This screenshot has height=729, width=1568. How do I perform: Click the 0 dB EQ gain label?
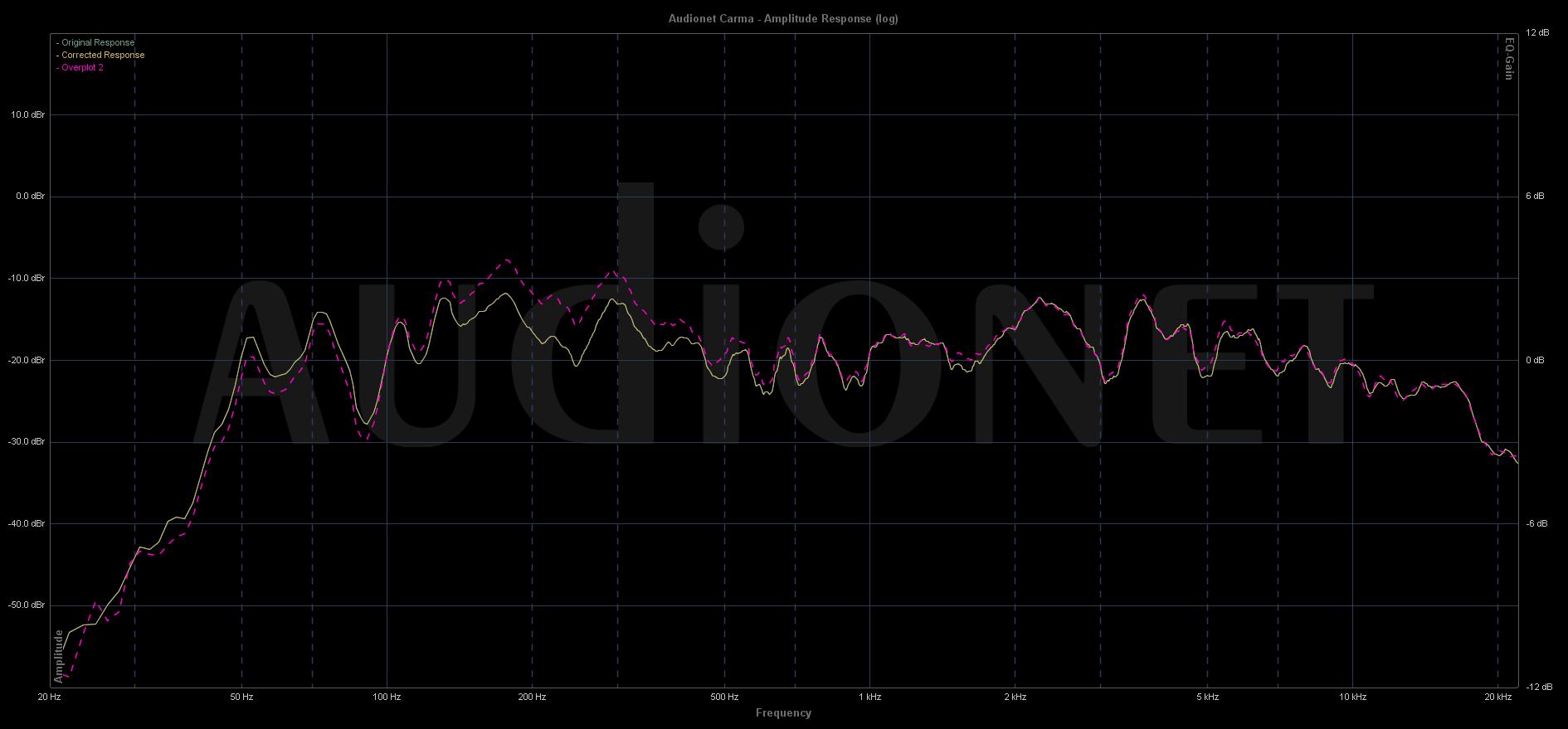[1536, 360]
